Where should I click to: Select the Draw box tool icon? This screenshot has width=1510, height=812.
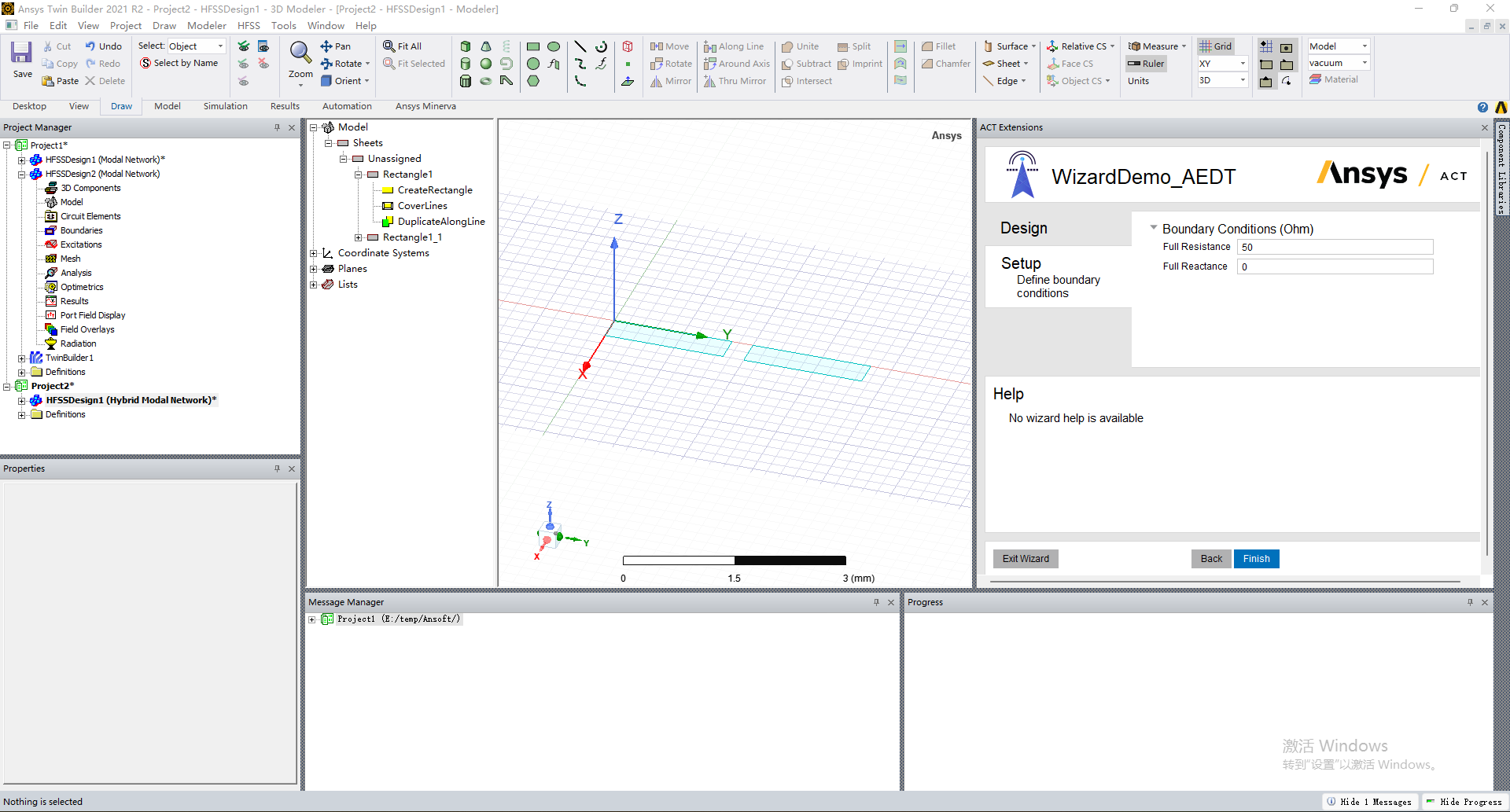pyautogui.click(x=466, y=46)
